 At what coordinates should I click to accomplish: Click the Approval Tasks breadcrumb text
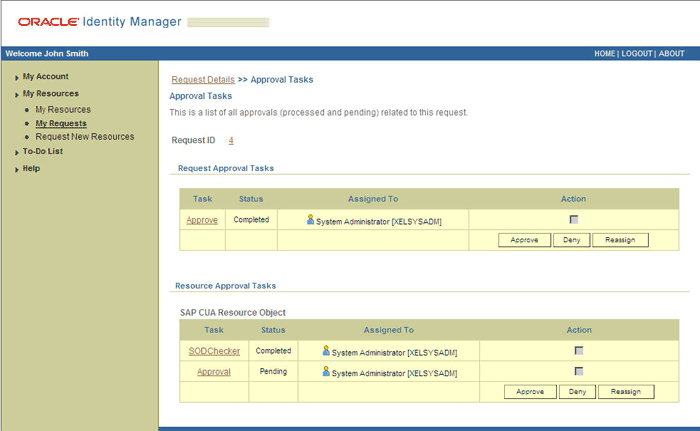click(282, 80)
